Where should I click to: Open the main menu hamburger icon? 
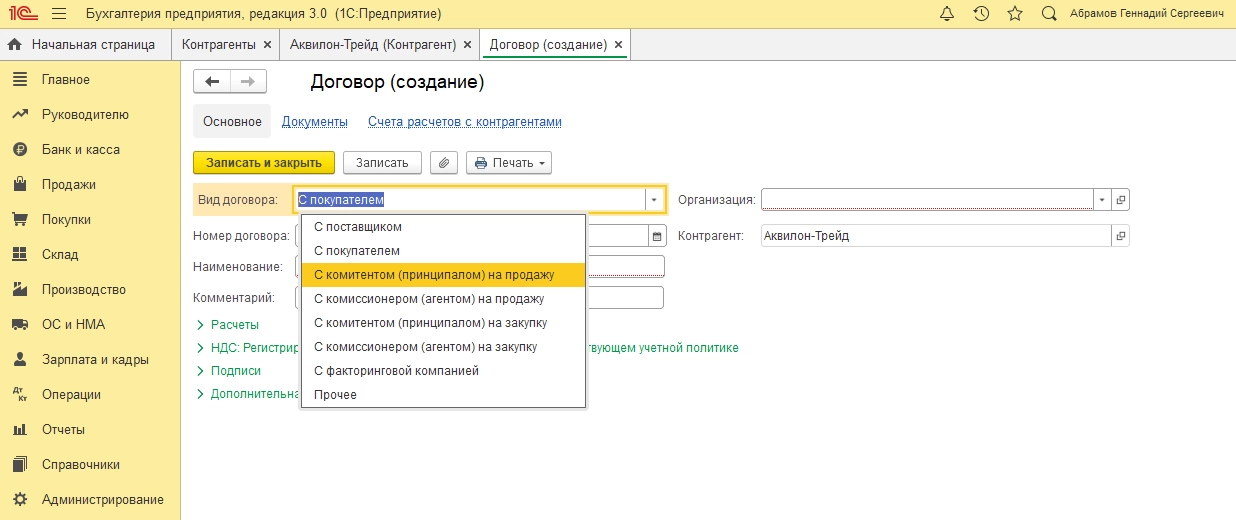58,14
